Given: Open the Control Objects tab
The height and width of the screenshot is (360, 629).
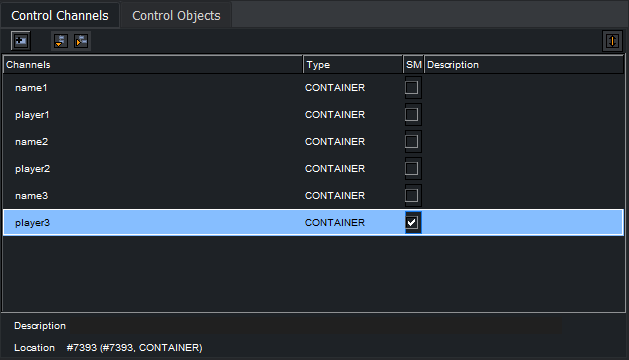Looking at the screenshot, I should (176, 16).
